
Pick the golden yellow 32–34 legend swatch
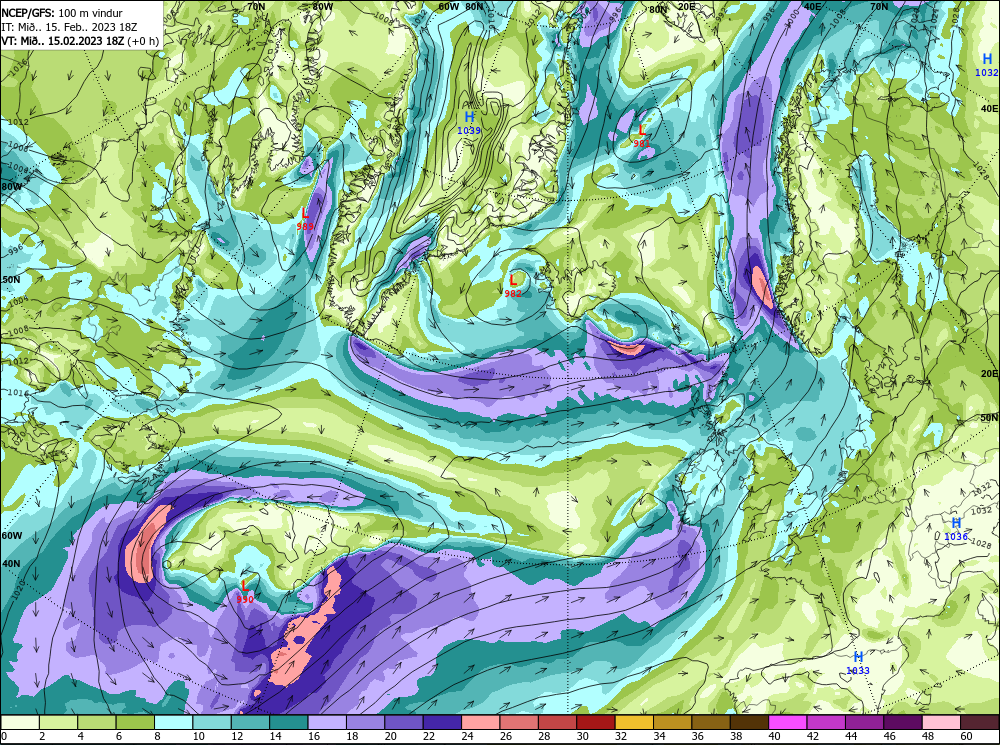click(635, 722)
